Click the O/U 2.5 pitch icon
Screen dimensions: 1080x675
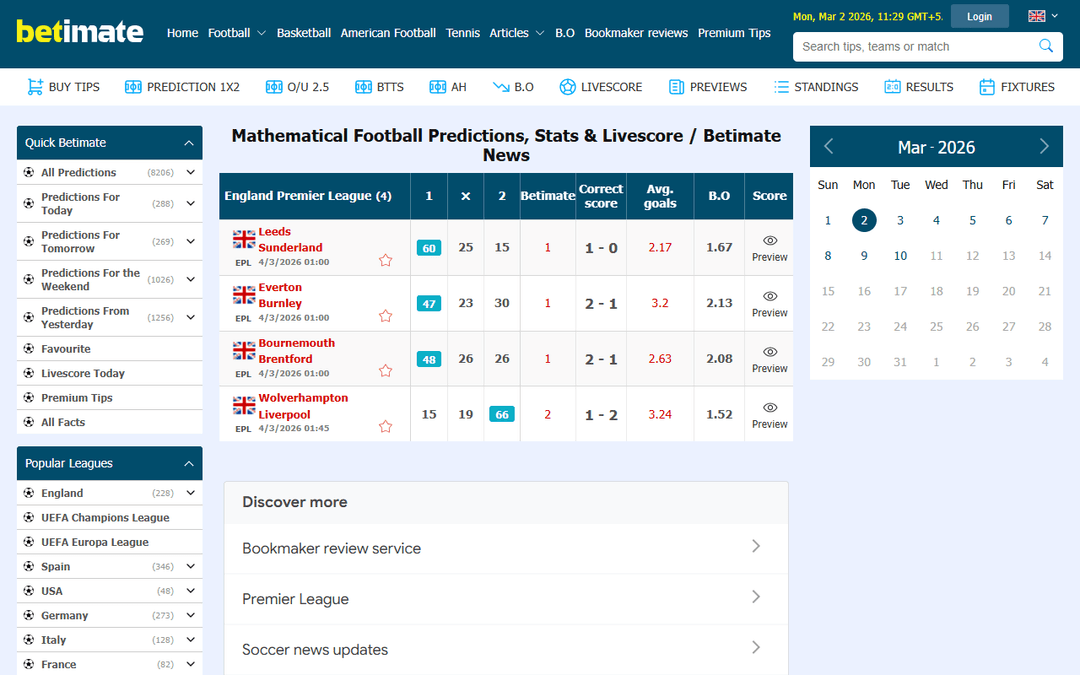coord(273,87)
